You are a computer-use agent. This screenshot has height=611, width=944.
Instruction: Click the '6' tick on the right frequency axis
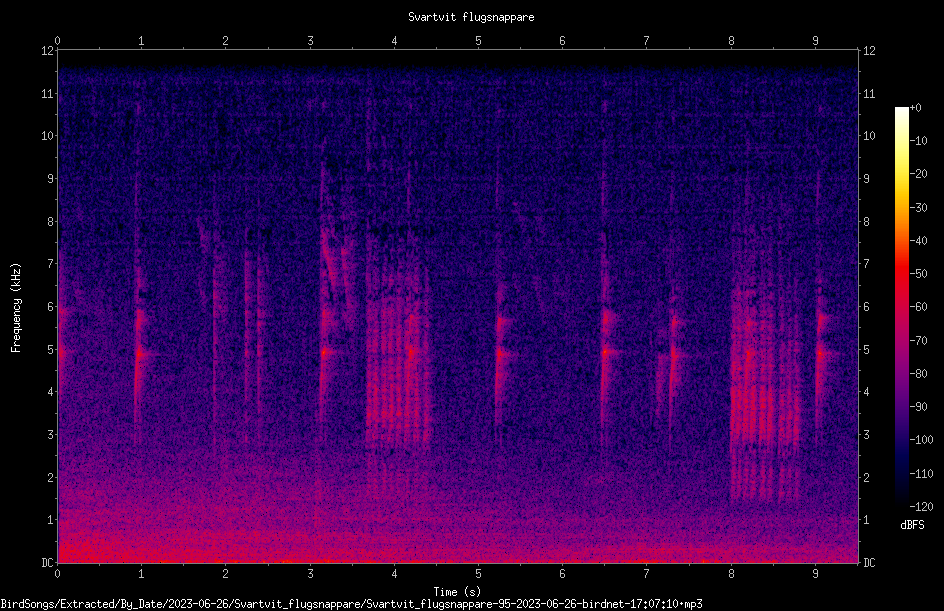point(866,307)
